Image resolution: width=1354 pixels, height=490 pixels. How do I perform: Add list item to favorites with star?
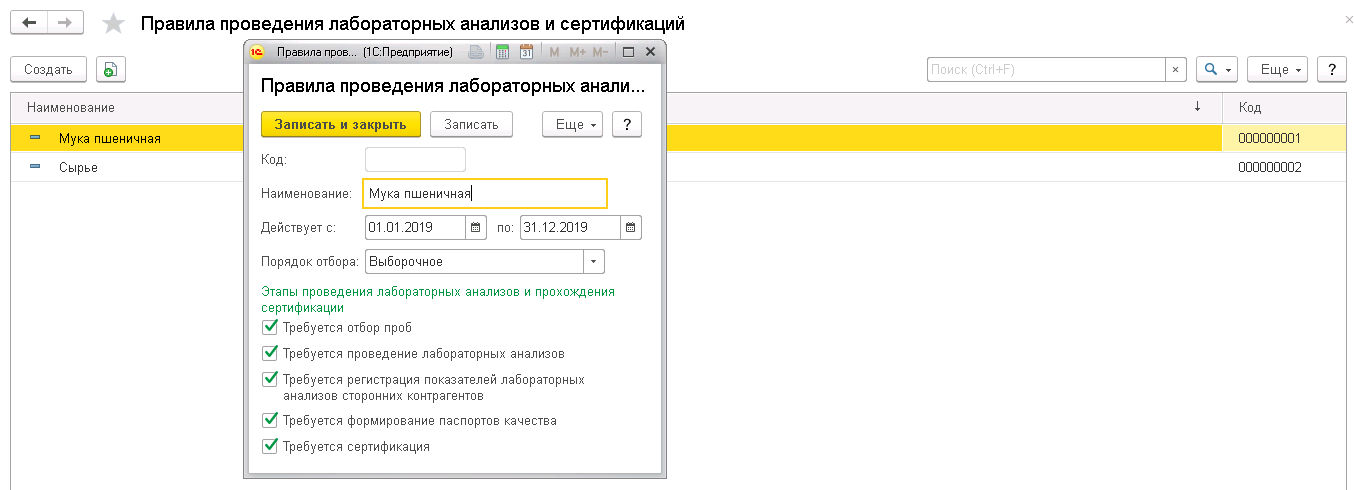[x=114, y=23]
